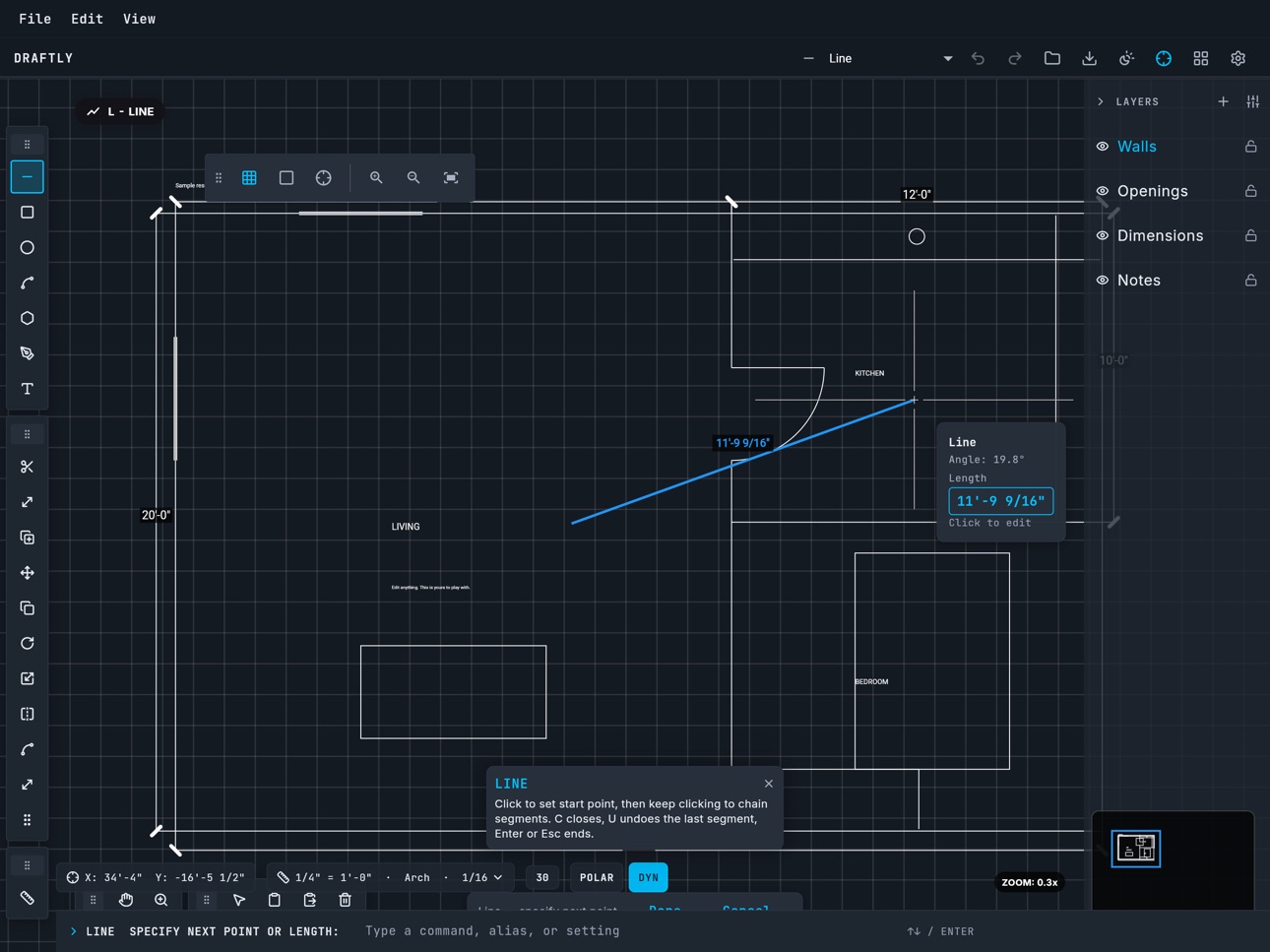Select the Pen nib tool

click(x=28, y=353)
